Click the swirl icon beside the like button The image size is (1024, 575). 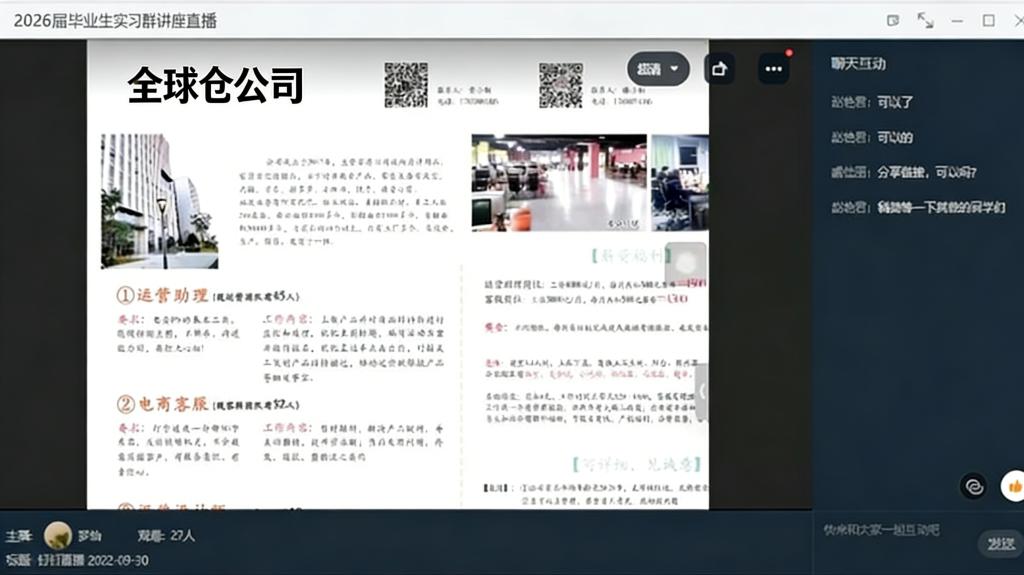point(973,486)
